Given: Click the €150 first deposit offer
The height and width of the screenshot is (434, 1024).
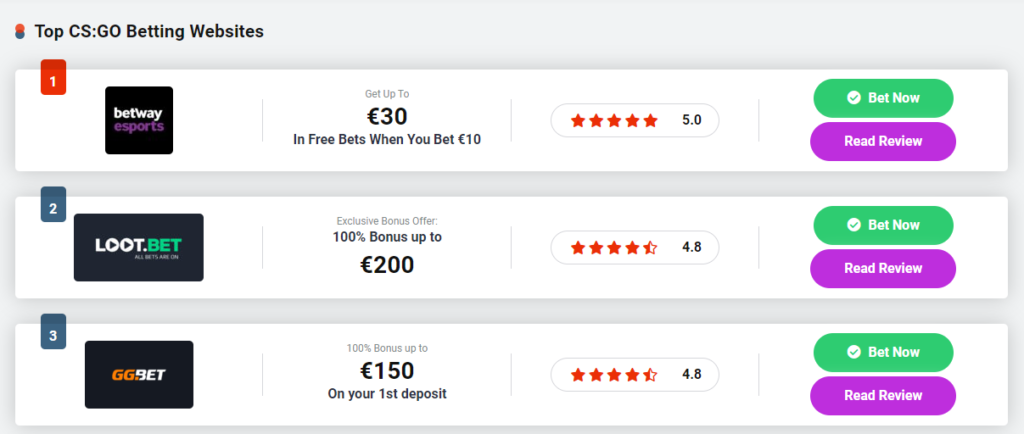Looking at the screenshot, I should tap(387, 372).
